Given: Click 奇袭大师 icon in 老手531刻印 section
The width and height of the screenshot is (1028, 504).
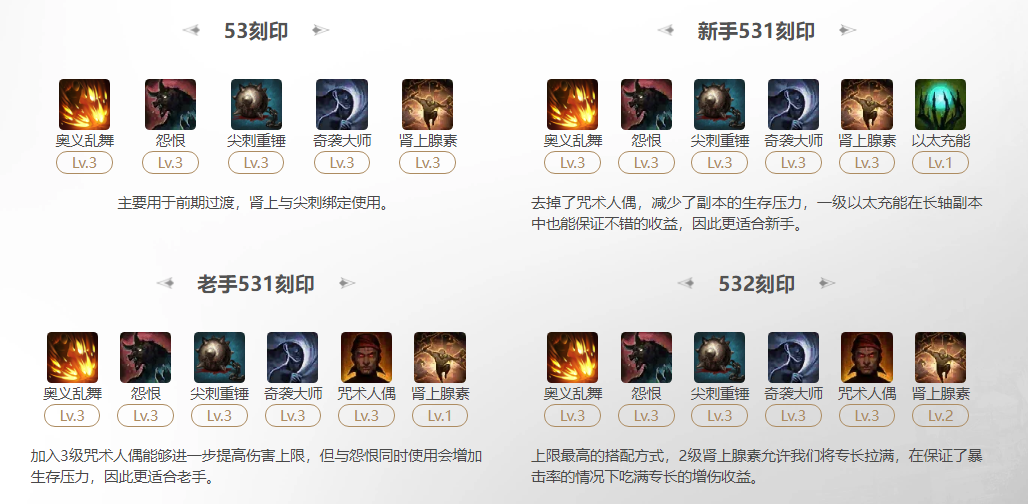Looking at the screenshot, I should click(292, 357).
